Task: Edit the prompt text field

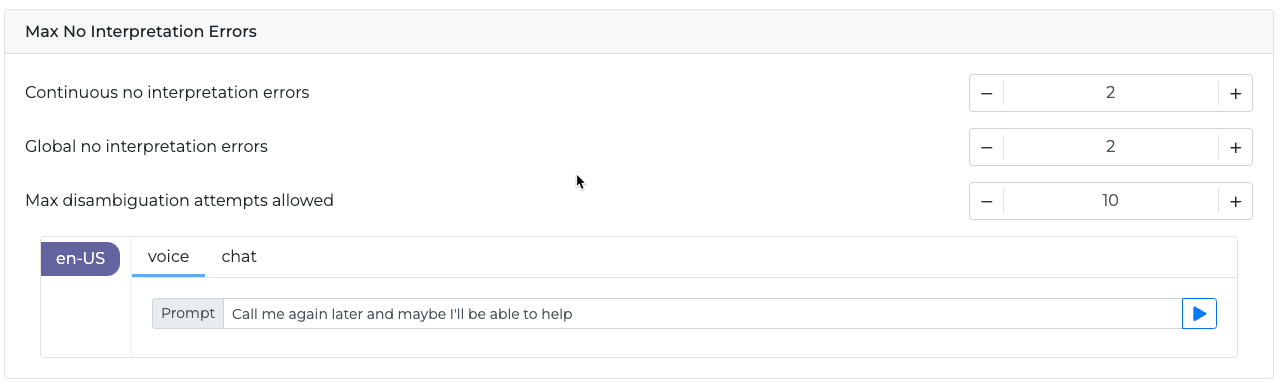Action: (702, 314)
